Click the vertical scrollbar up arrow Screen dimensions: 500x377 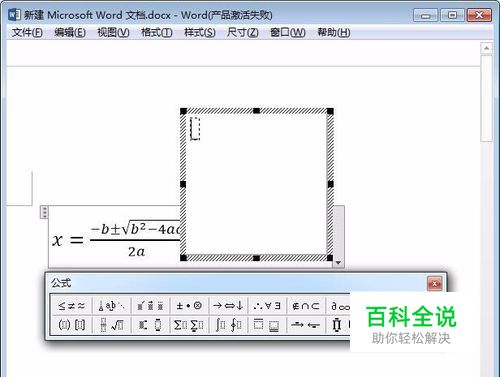486,48
